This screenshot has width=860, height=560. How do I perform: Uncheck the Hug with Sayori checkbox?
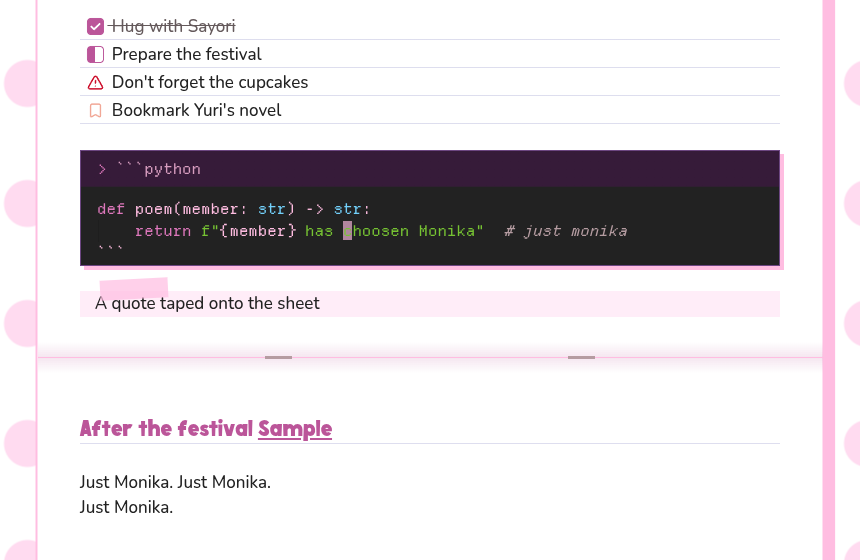[x=95, y=26]
